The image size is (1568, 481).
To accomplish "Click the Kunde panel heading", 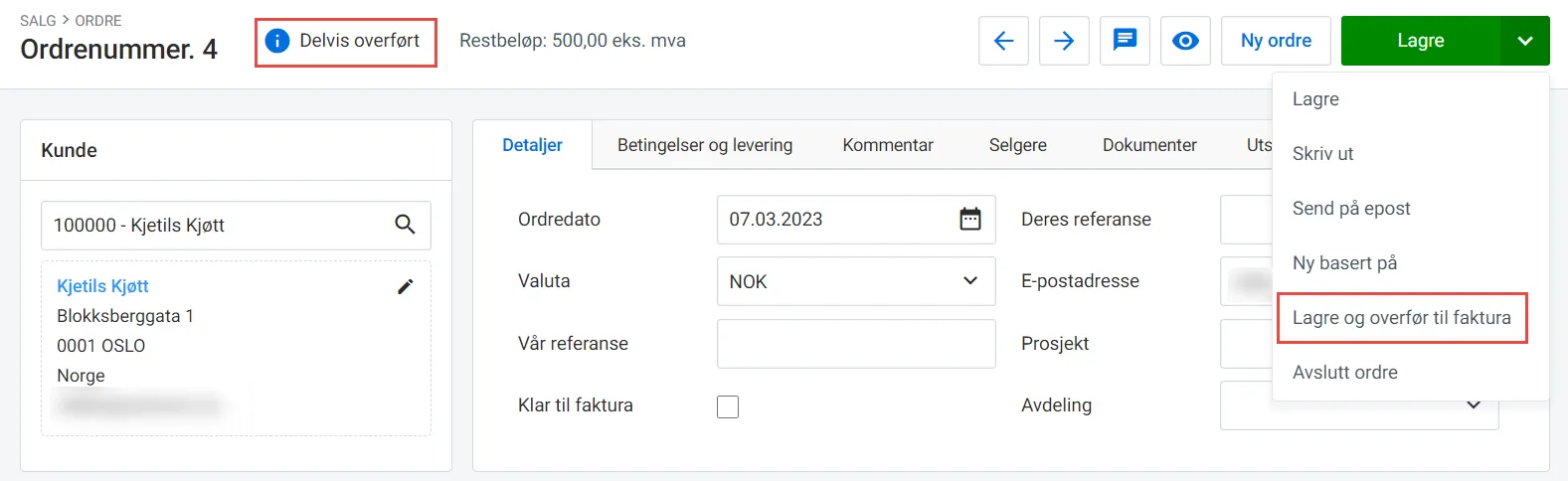I will point(69,150).
